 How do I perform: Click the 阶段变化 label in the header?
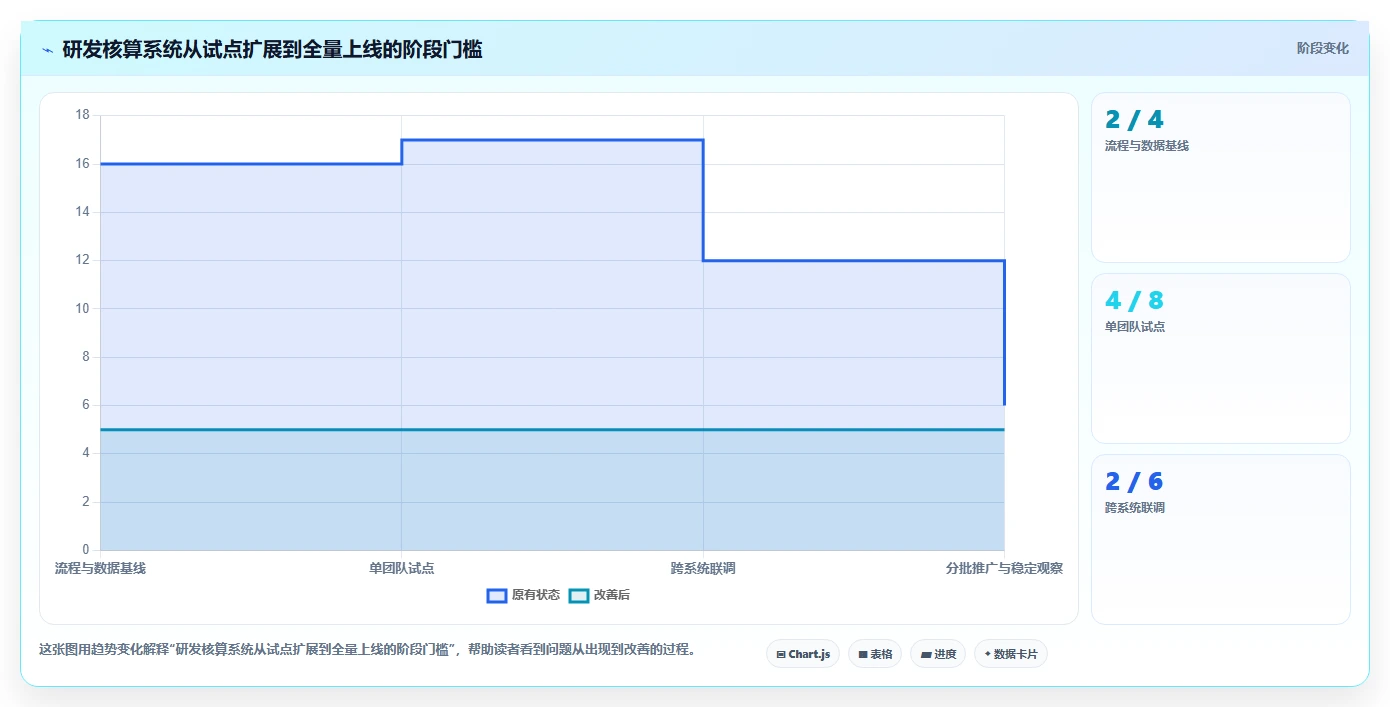[x=1323, y=48]
